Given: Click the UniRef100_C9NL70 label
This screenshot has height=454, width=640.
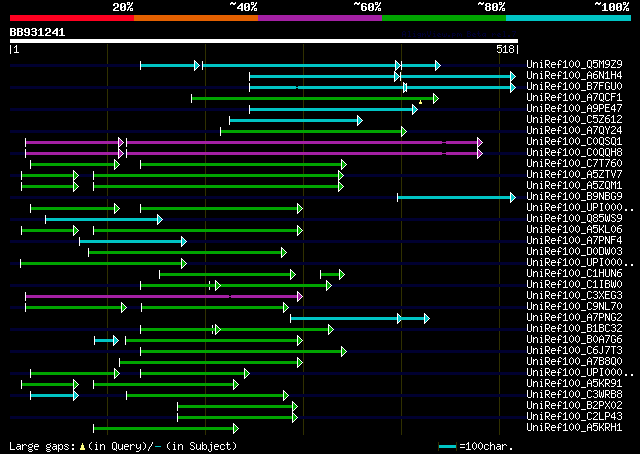Looking at the screenshot, I should click(x=574, y=307).
